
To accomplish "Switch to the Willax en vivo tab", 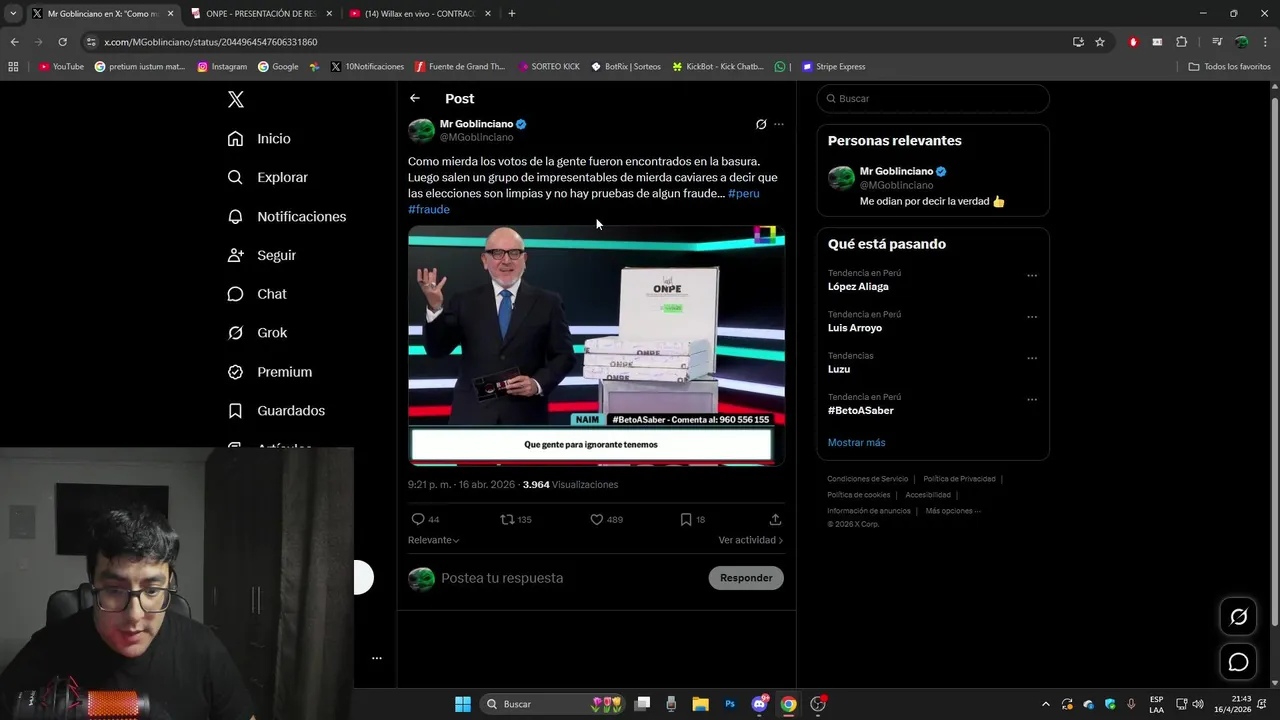I will [420, 14].
